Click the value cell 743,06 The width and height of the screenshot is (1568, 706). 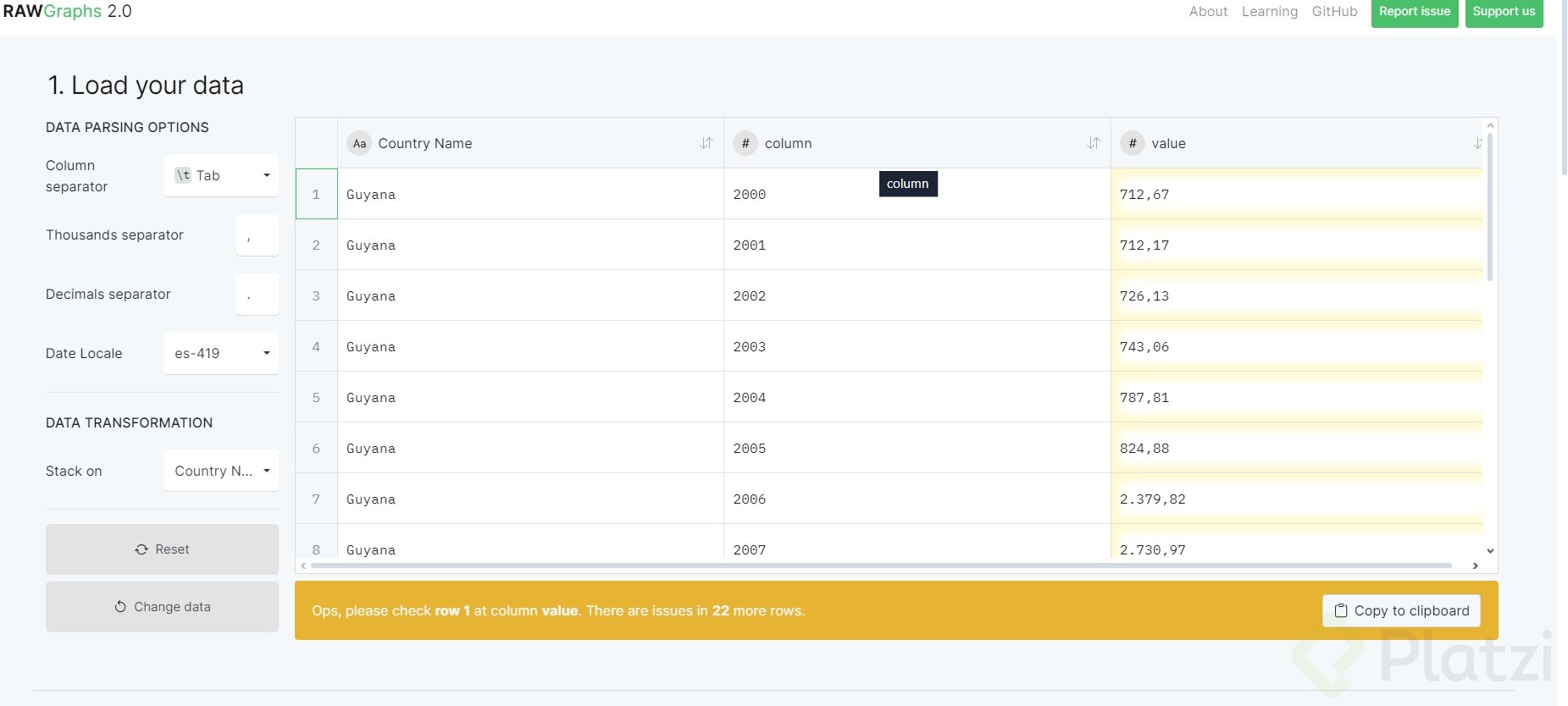click(1297, 346)
